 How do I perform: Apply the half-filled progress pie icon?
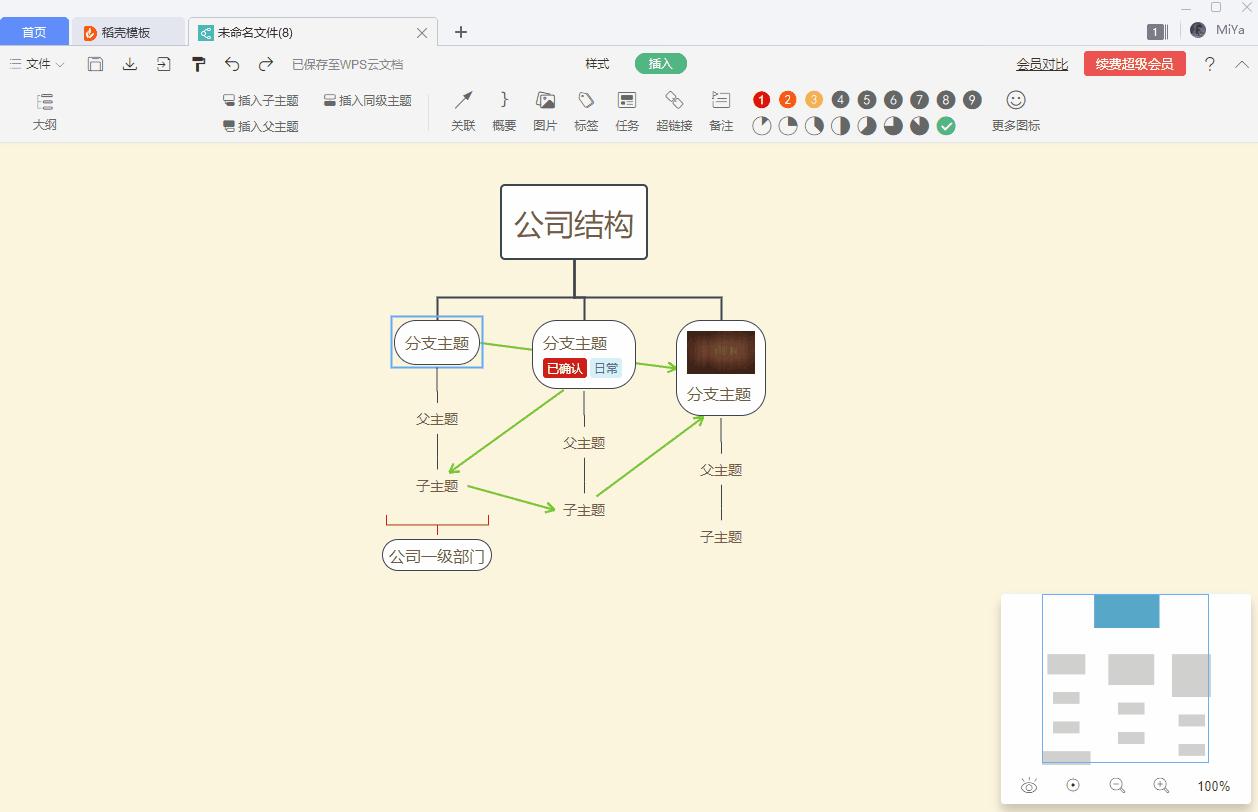[839, 126]
